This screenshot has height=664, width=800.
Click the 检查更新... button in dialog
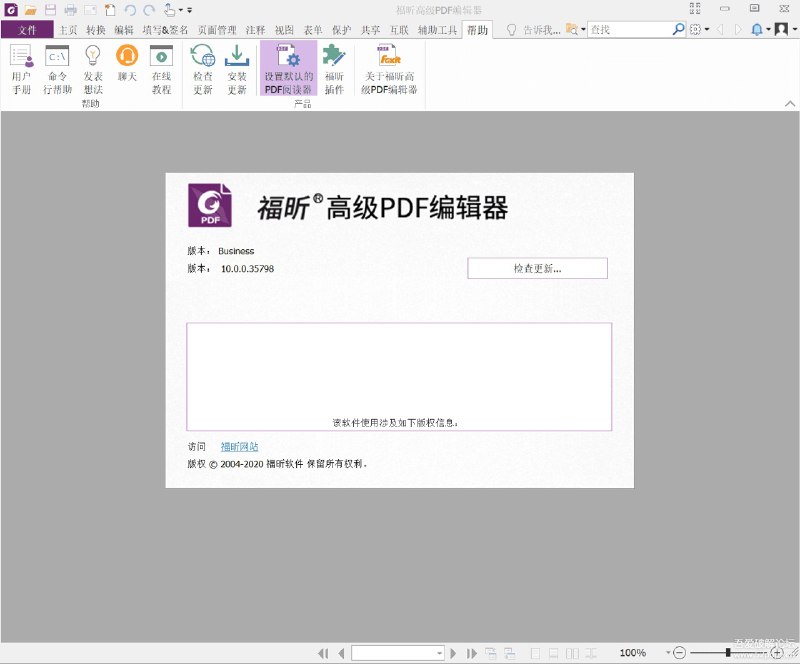coord(537,268)
